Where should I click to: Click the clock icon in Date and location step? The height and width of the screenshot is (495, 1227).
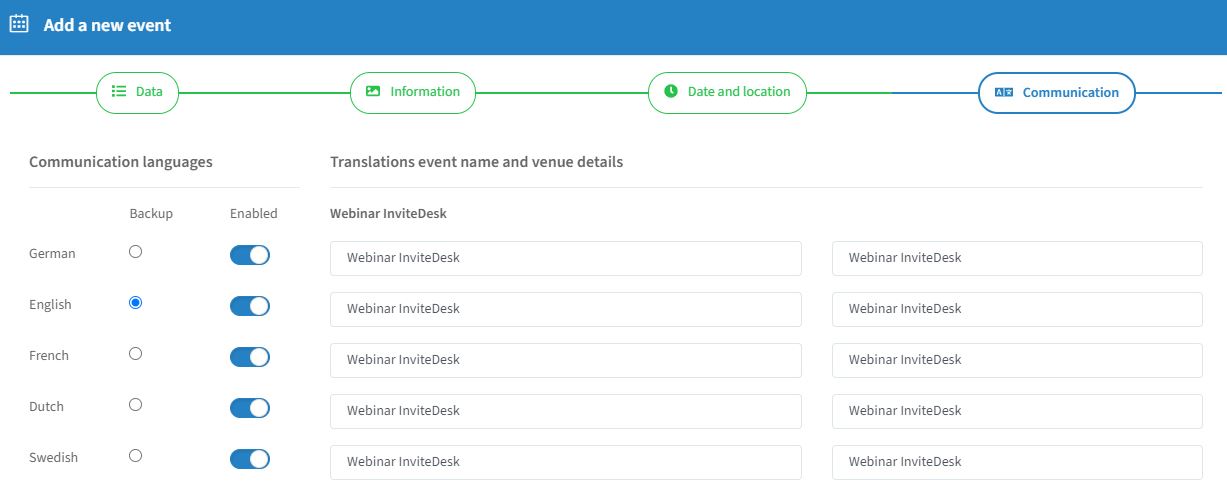[670, 92]
